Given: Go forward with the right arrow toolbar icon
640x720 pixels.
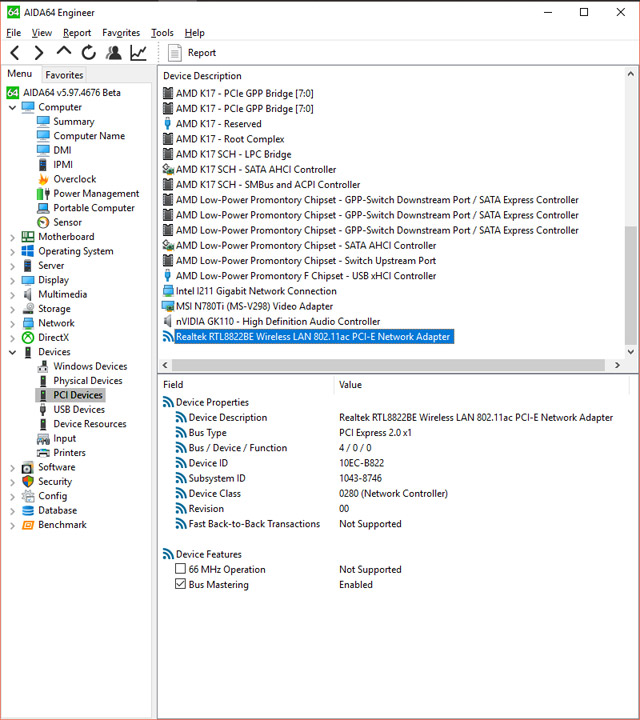Looking at the screenshot, I should click(x=39, y=53).
